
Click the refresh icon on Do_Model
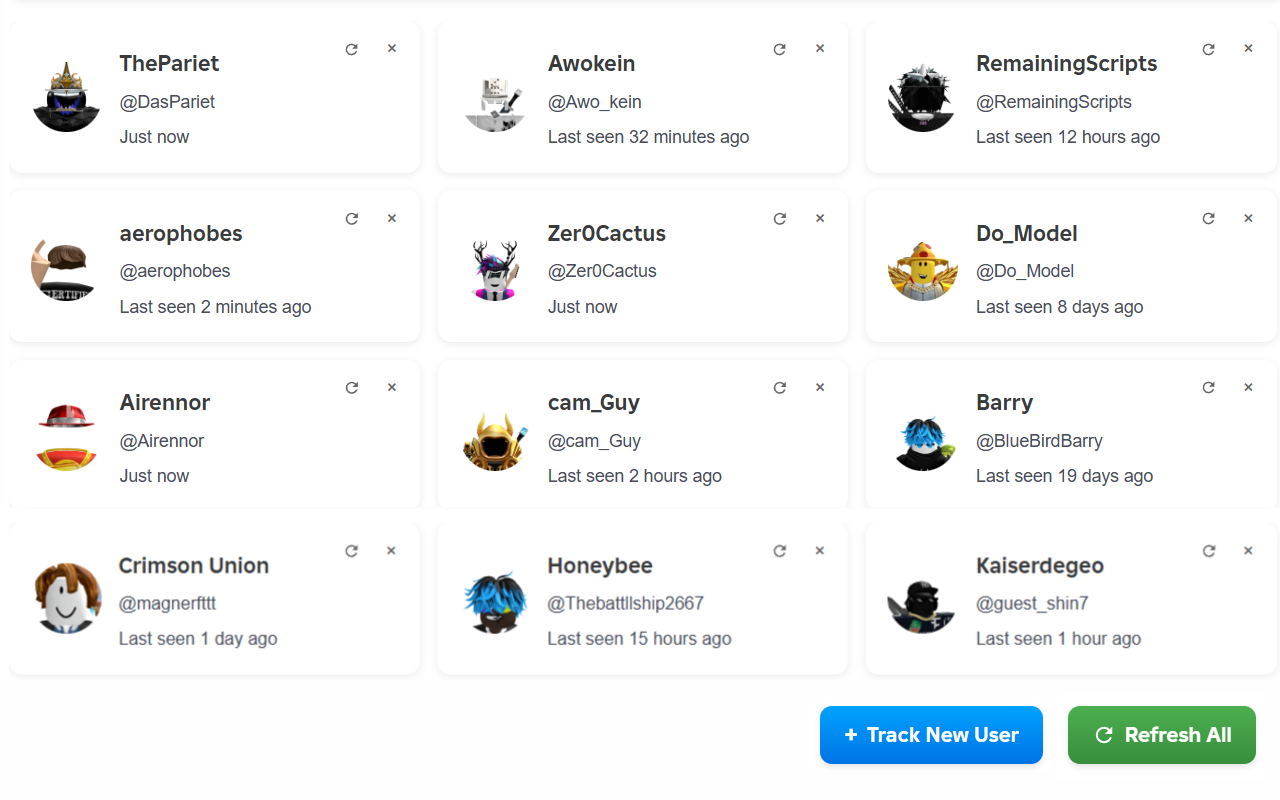point(1208,218)
